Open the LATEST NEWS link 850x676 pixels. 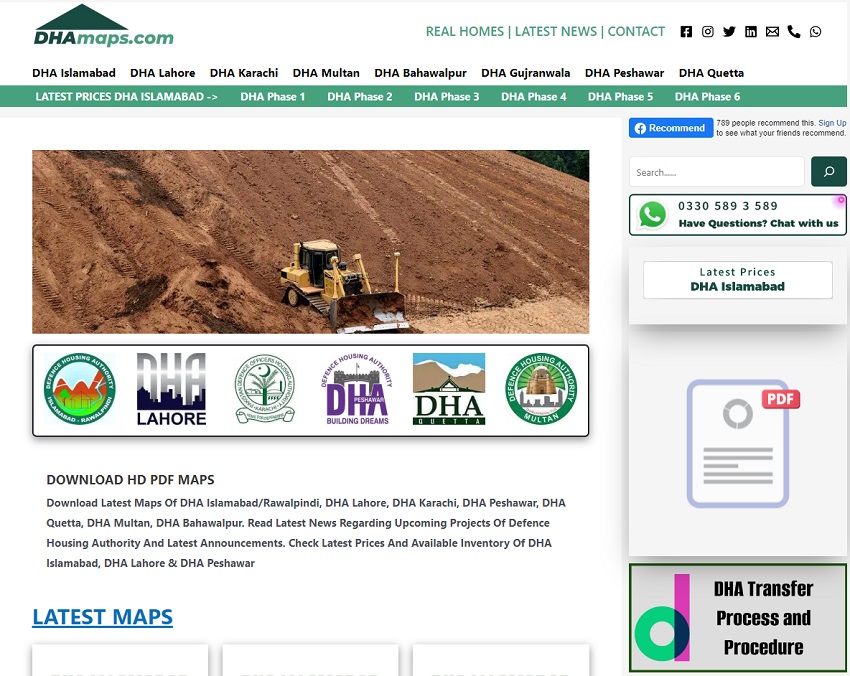point(556,31)
